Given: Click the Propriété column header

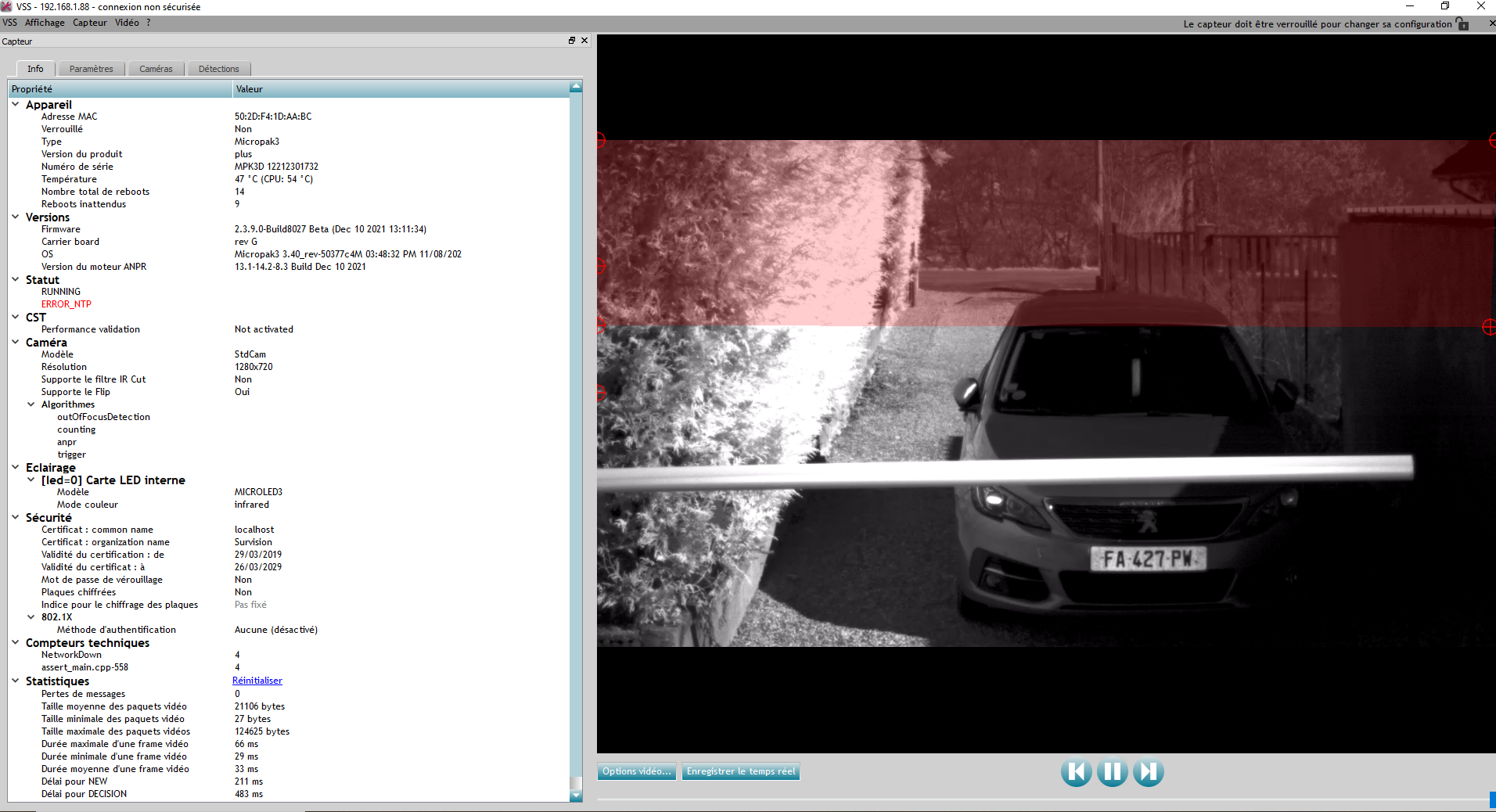Looking at the screenshot, I should tap(120, 89).
